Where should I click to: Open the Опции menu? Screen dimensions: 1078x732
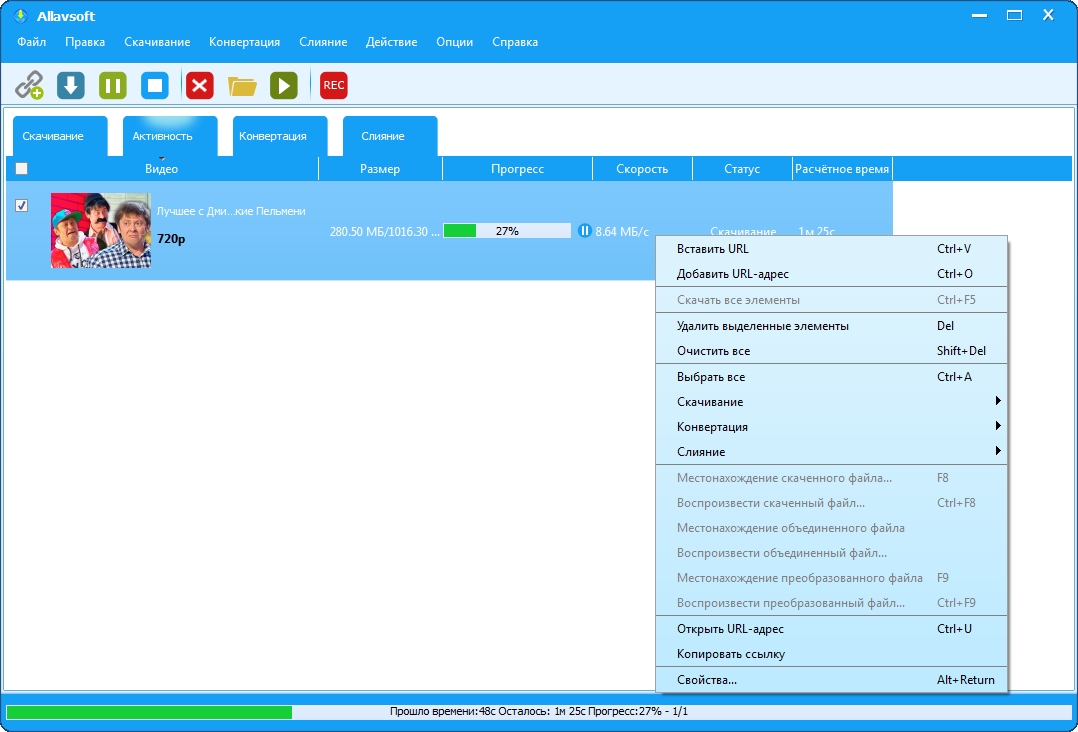click(x=455, y=42)
